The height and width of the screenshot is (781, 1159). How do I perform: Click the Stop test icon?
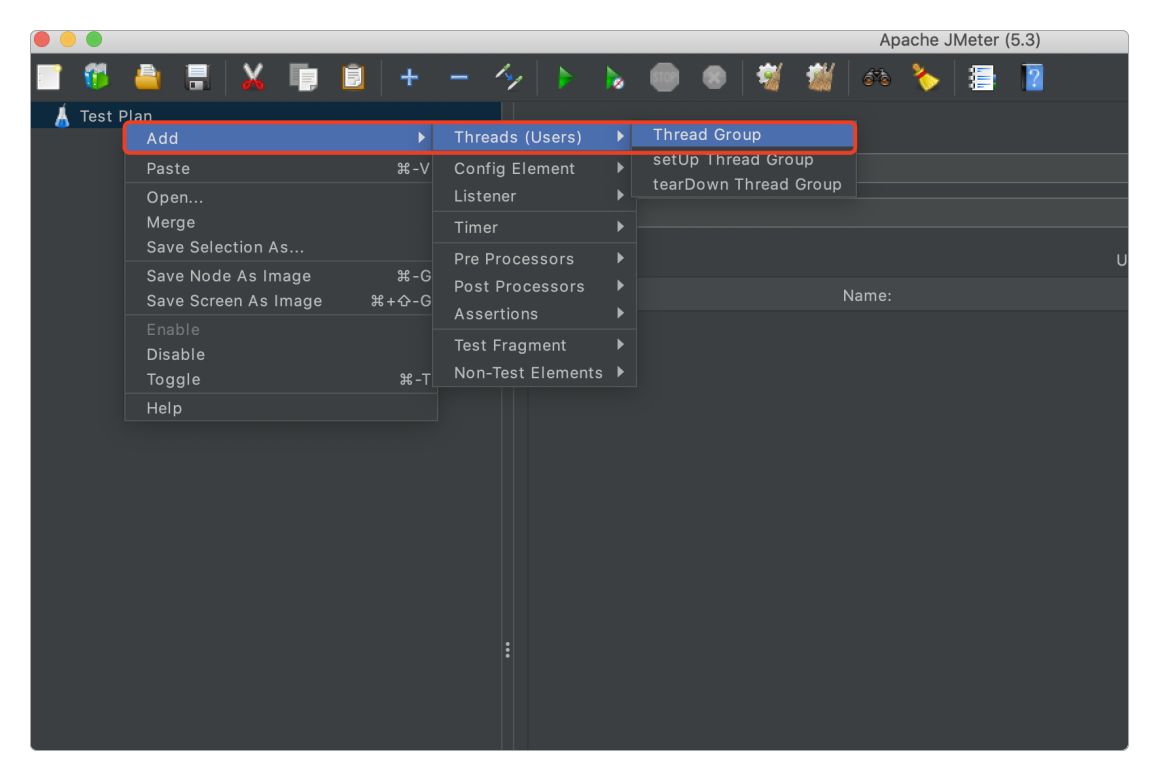coord(664,77)
